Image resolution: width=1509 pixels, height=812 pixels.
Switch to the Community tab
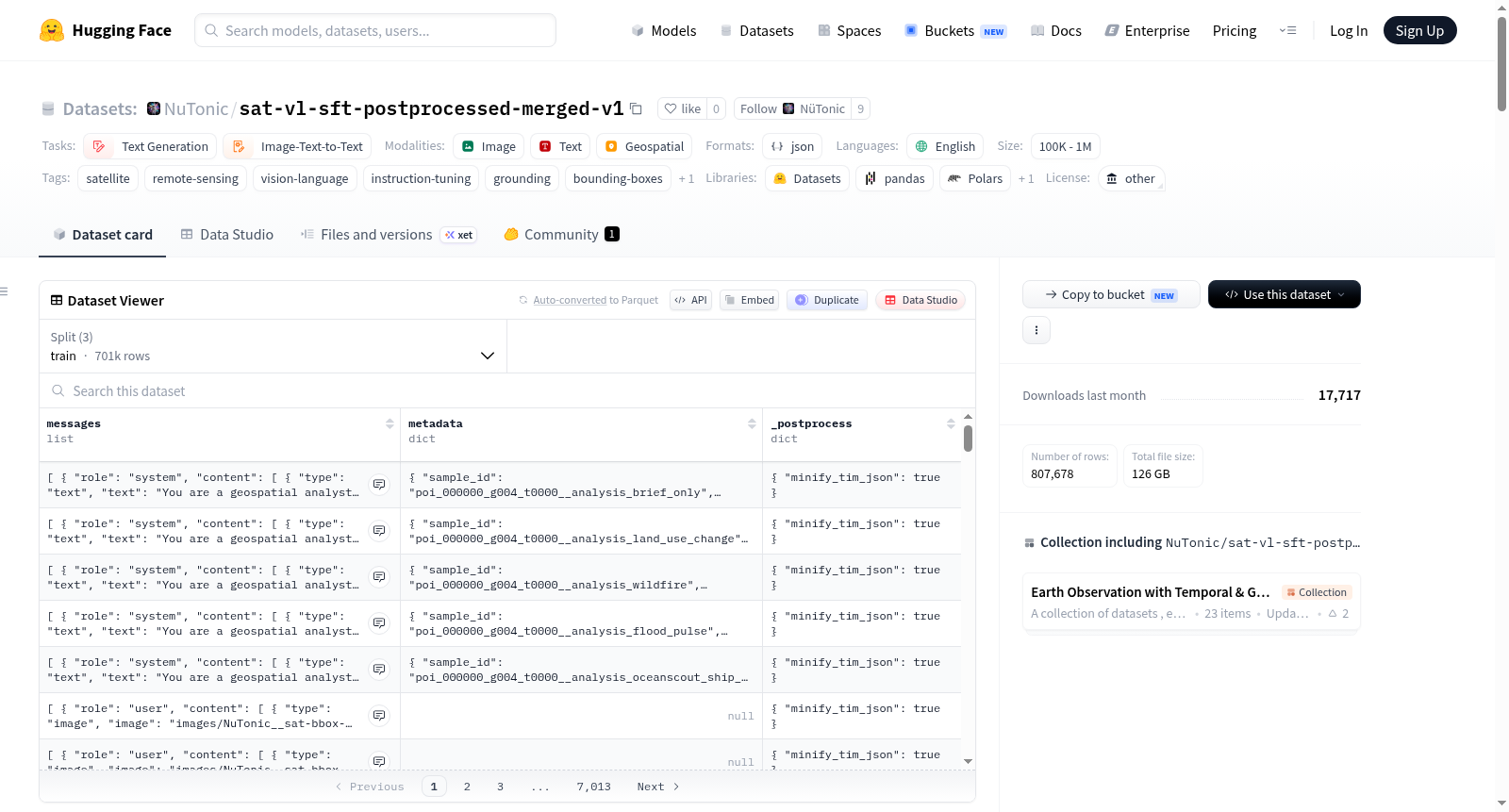pos(561,235)
